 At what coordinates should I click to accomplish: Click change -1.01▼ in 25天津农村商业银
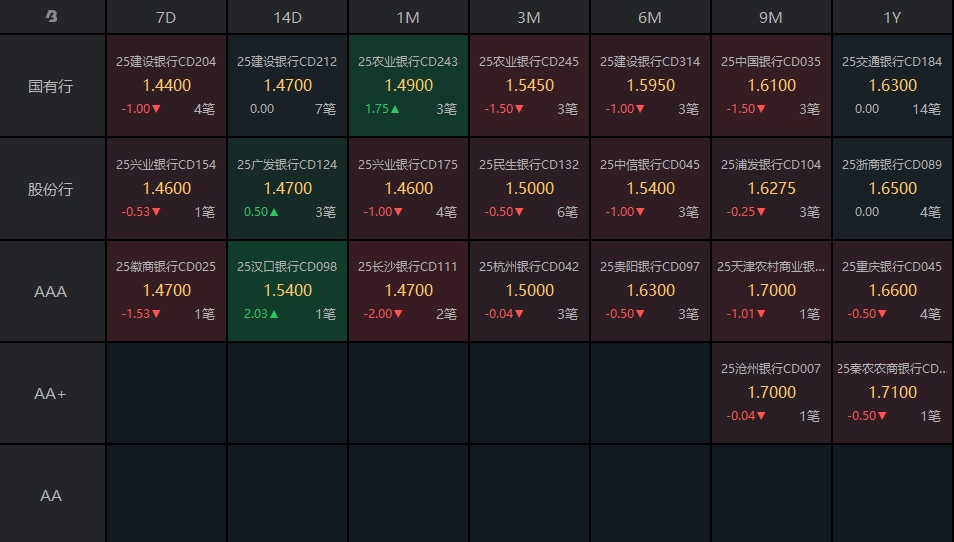point(746,314)
